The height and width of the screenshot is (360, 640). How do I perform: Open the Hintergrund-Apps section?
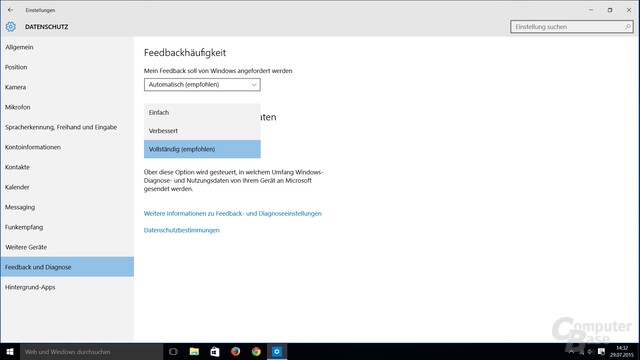pos(67,287)
